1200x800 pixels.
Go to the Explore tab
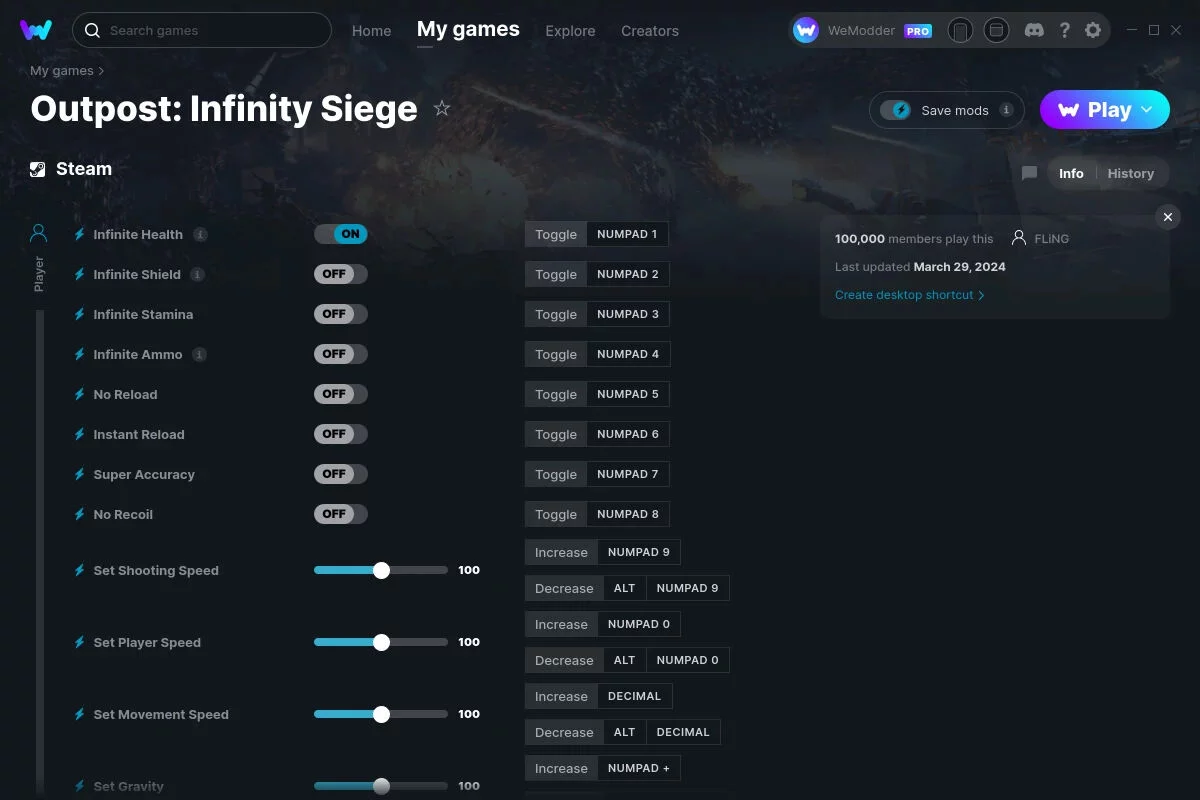click(x=570, y=31)
